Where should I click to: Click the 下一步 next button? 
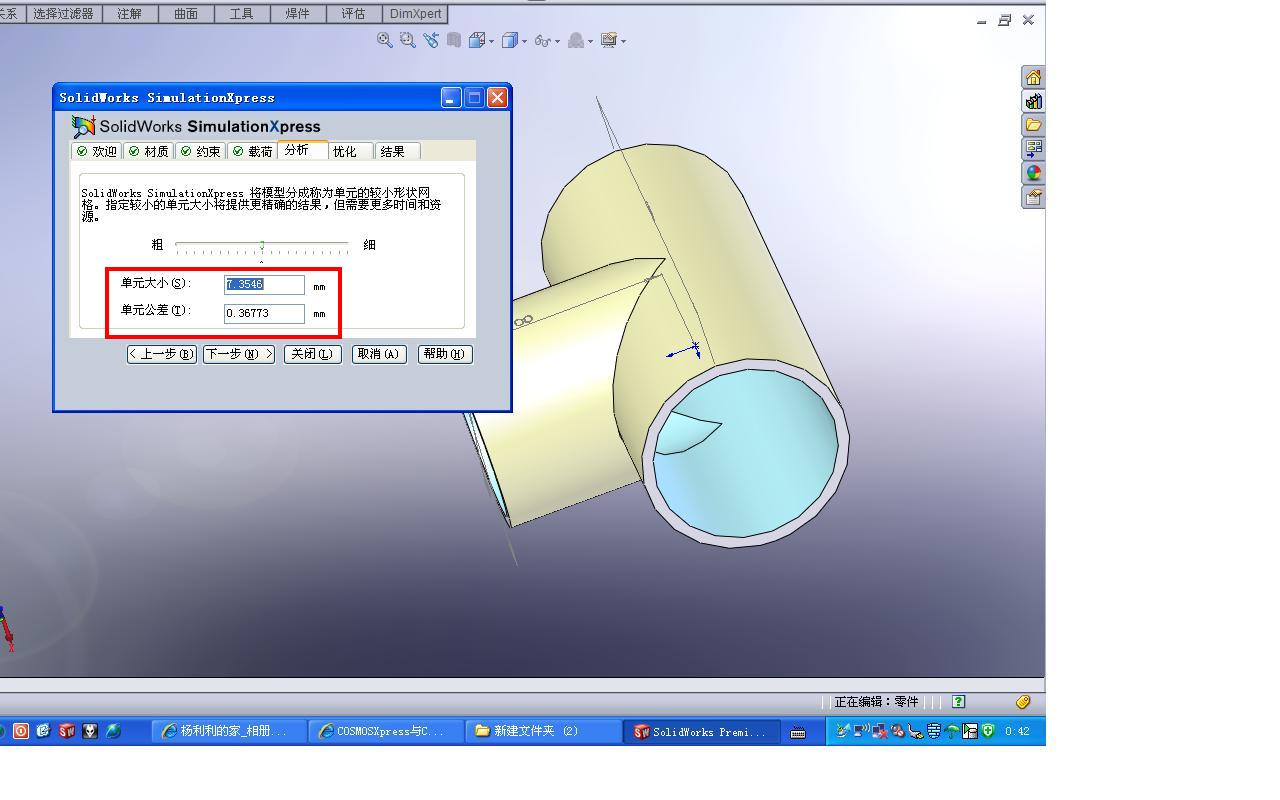point(239,354)
